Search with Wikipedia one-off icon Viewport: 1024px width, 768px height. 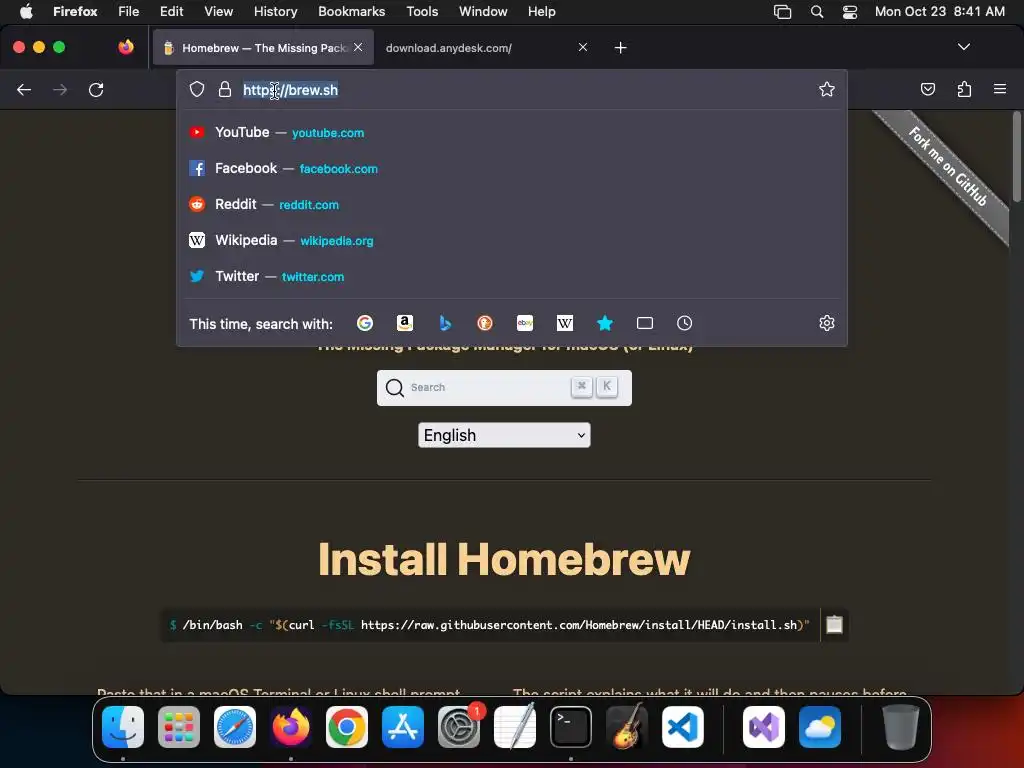[565, 323]
